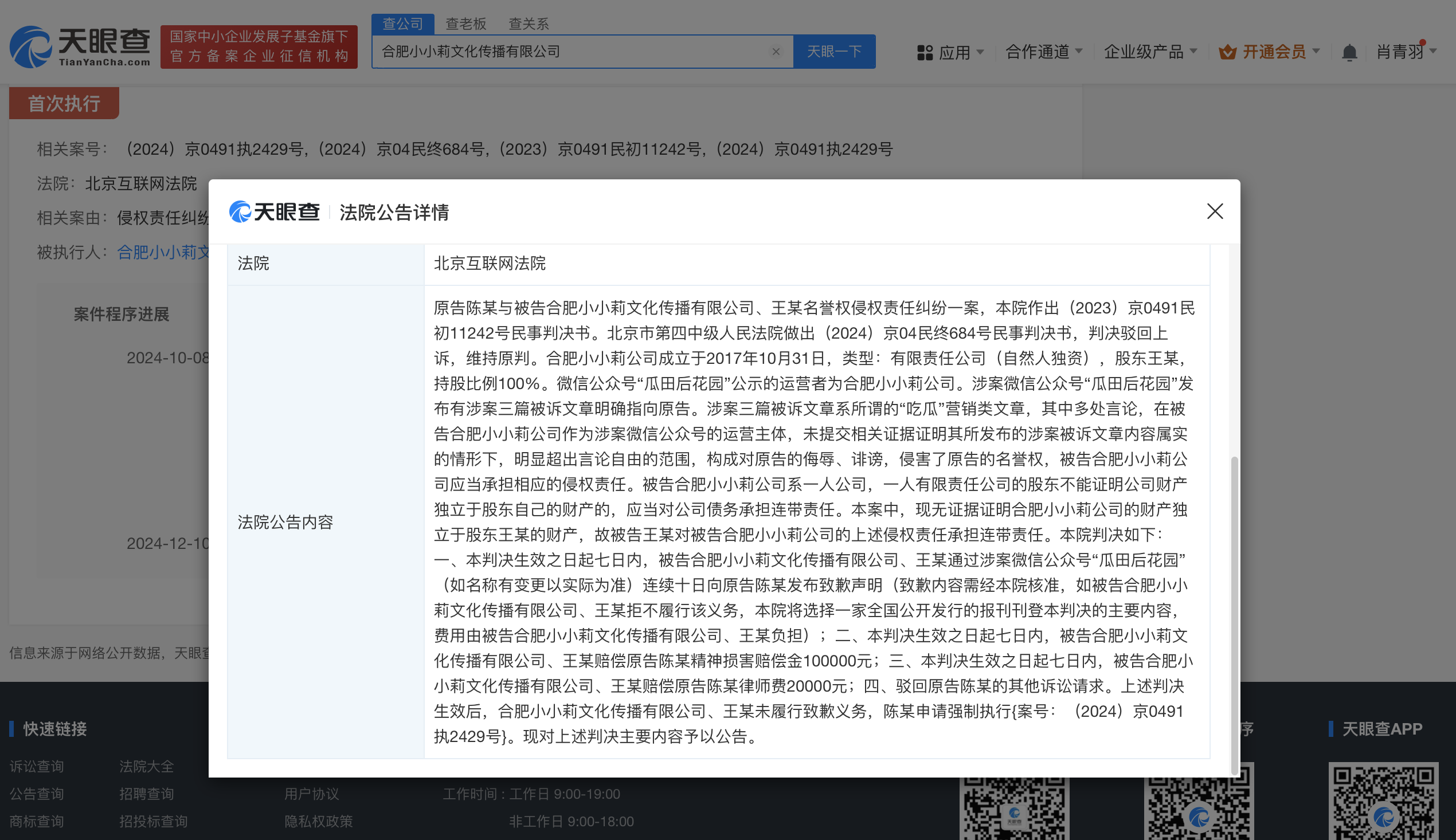The width and height of the screenshot is (1456, 840).
Task: Open the 开通会员 membership dropdown
Action: pyautogui.click(x=1269, y=52)
